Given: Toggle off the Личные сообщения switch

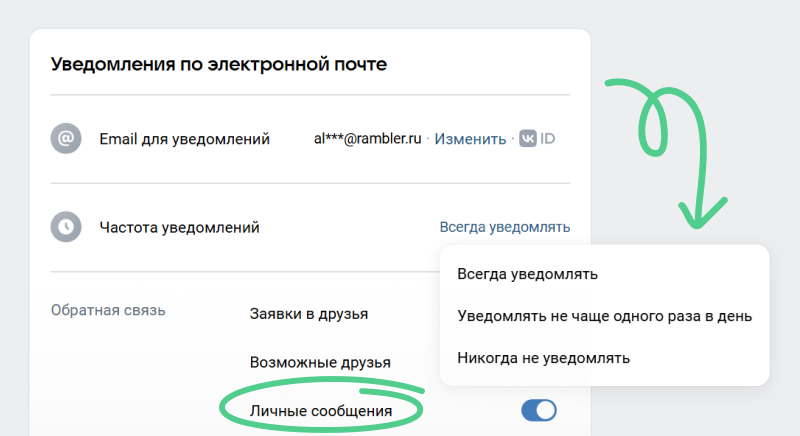Looking at the screenshot, I should [x=539, y=410].
